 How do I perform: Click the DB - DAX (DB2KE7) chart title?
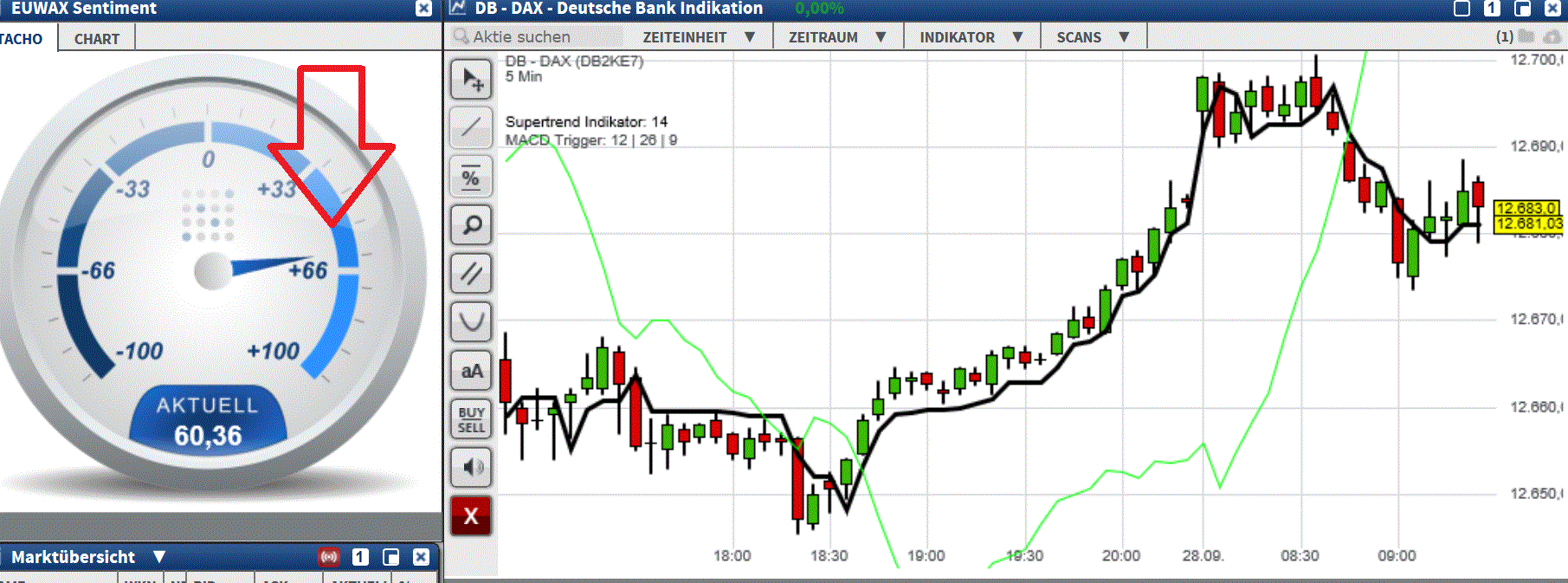(574, 62)
